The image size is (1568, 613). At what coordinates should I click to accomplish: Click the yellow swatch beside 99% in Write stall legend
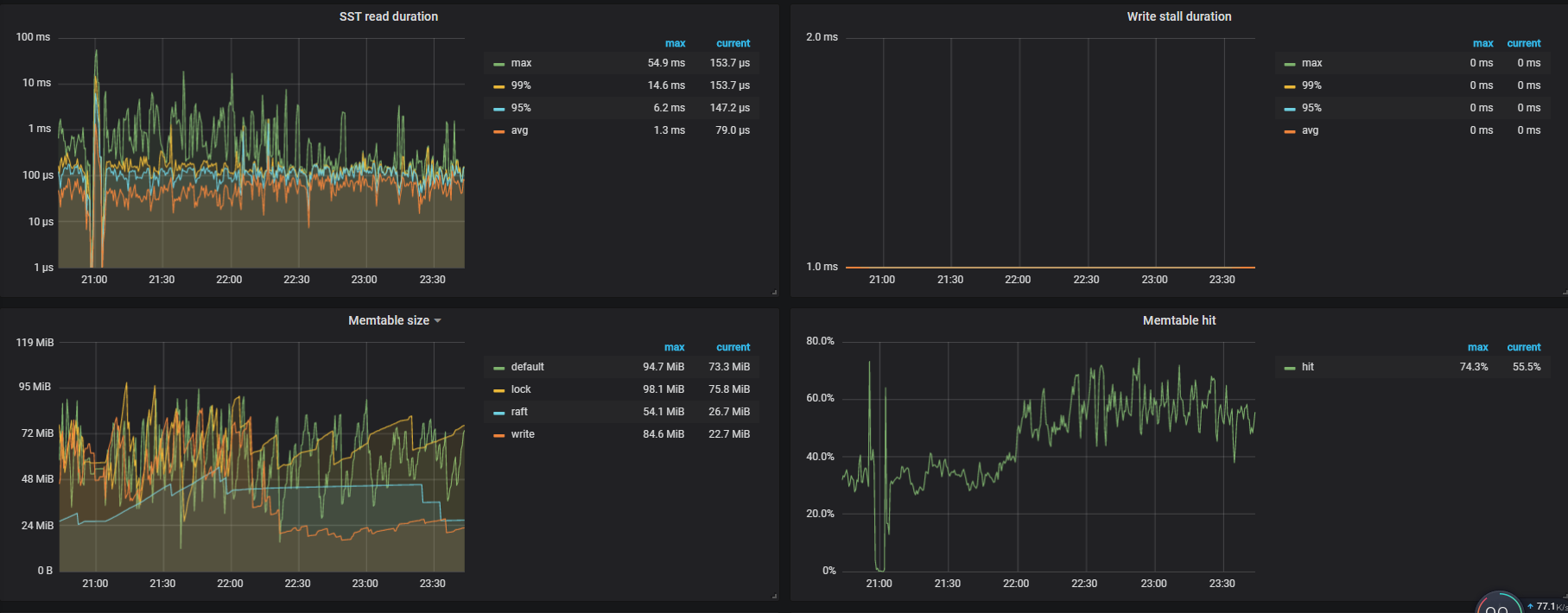point(1289,86)
